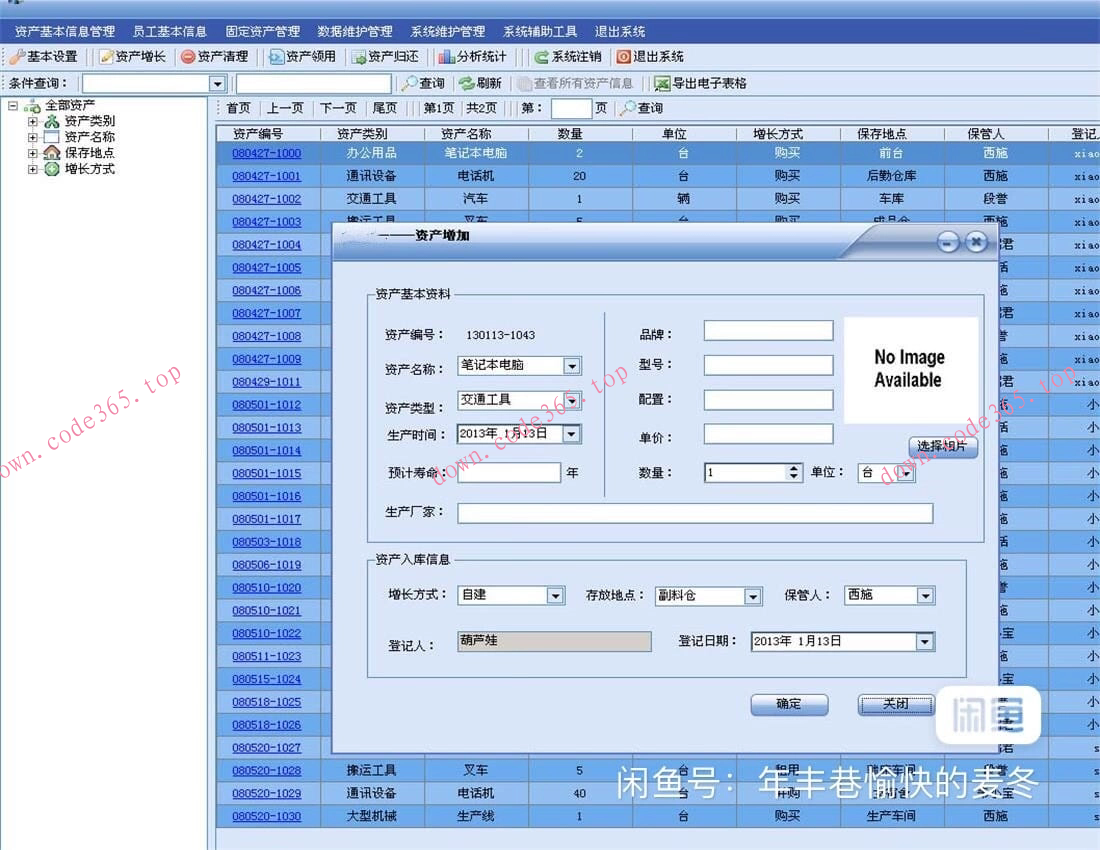Click the 确定 button in dialog

click(789, 705)
